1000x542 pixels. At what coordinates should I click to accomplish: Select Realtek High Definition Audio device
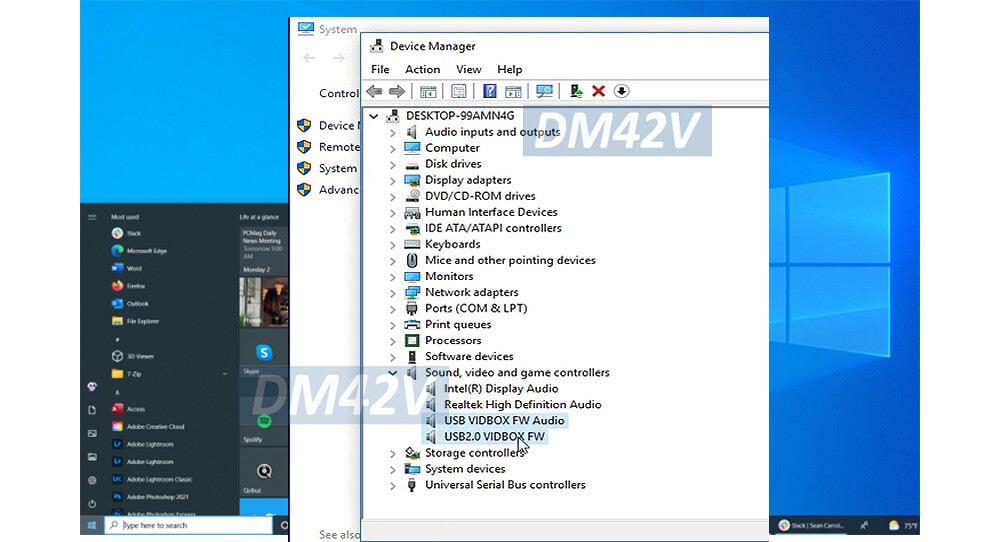[x=522, y=405]
